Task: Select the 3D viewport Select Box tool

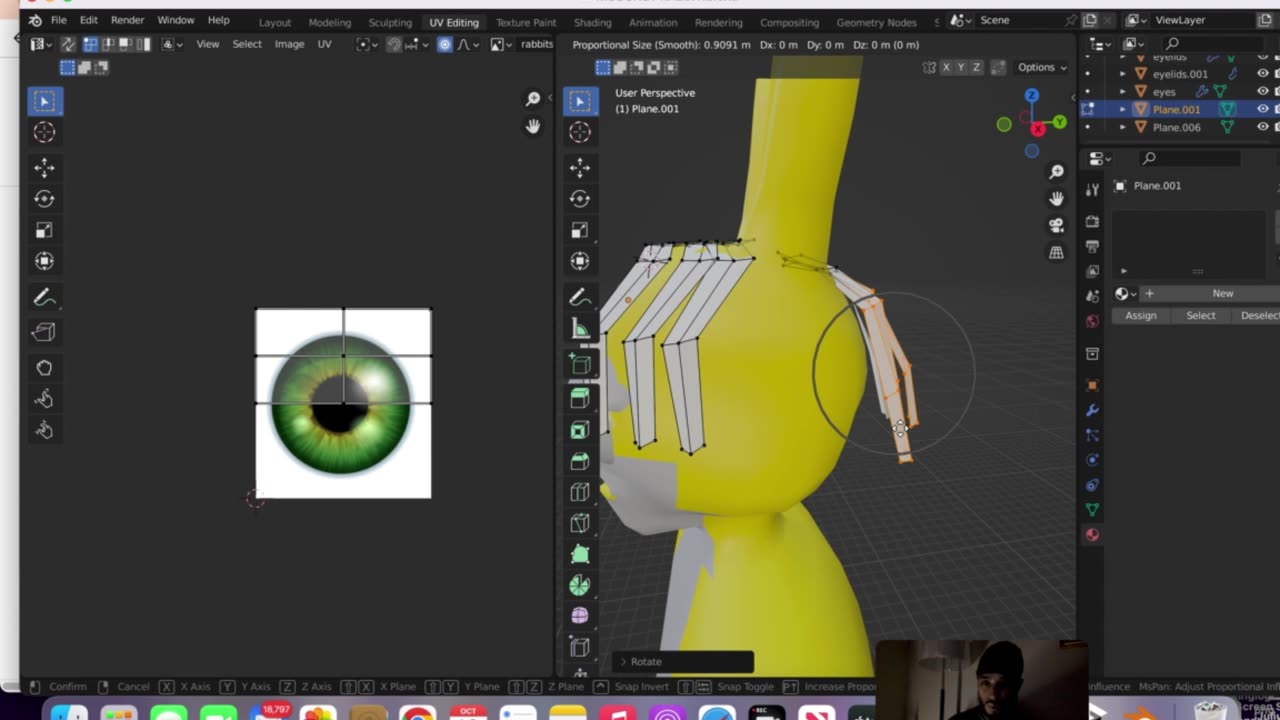Action: (580, 101)
